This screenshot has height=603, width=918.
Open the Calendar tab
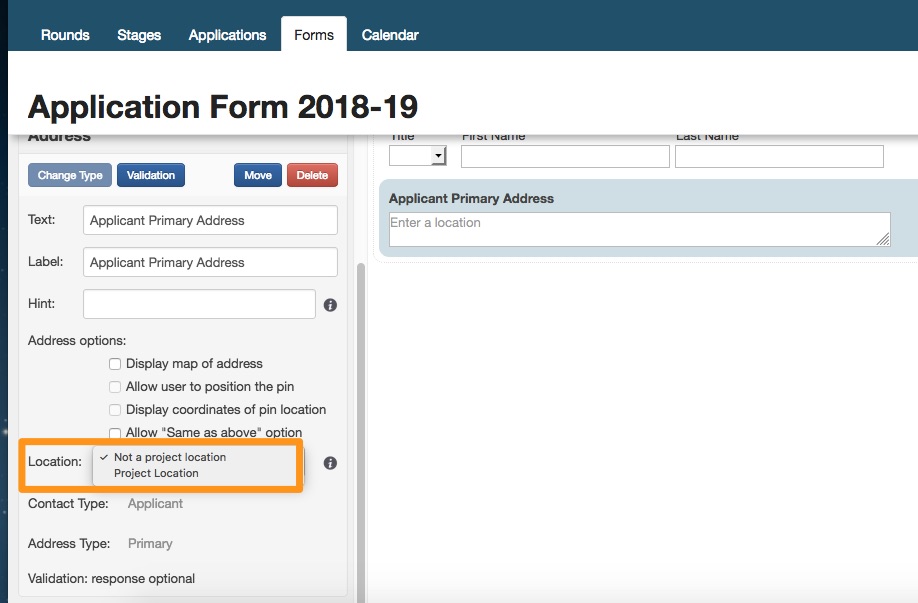coord(390,35)
